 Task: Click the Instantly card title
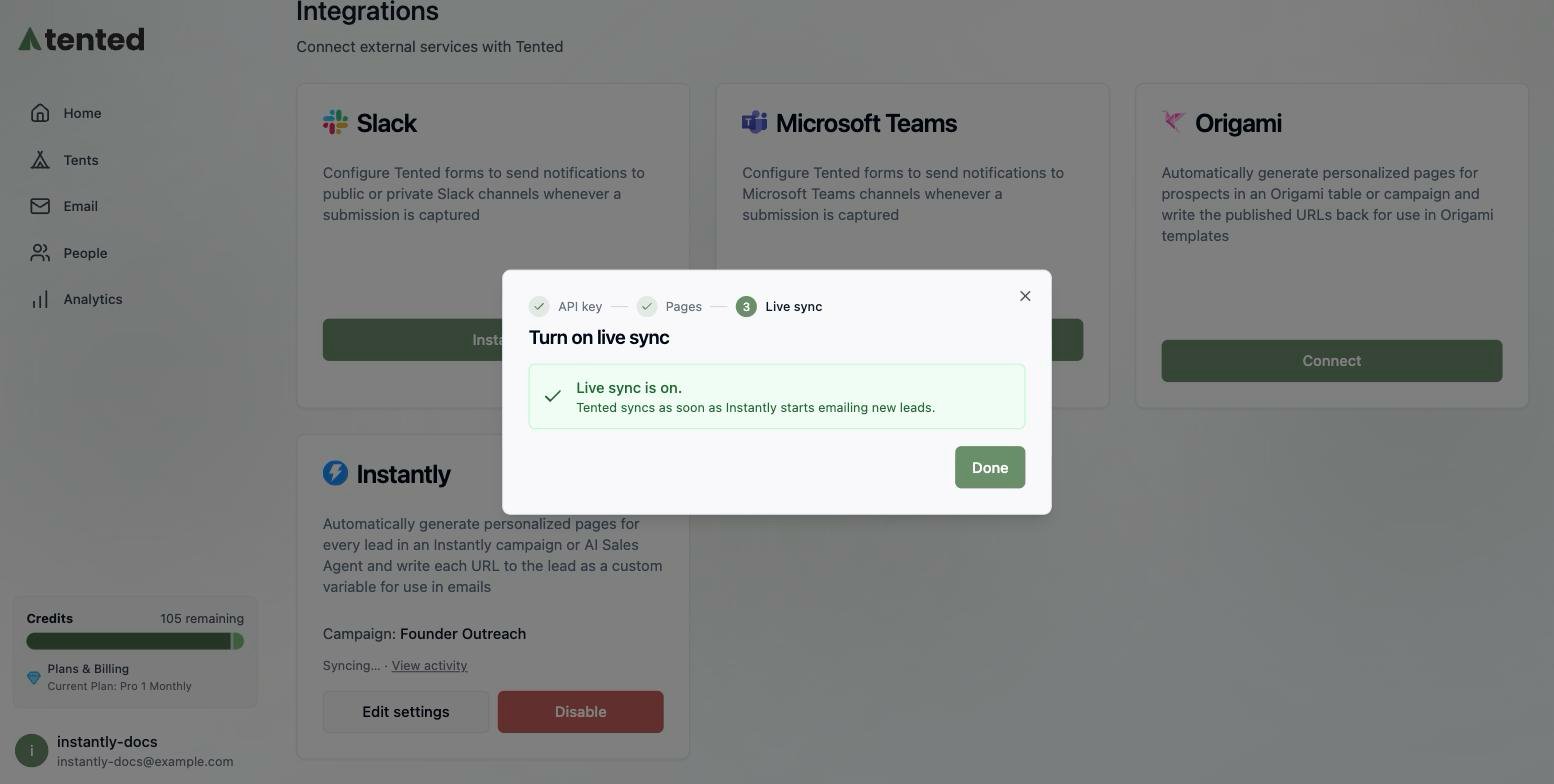tap(403, 474)
